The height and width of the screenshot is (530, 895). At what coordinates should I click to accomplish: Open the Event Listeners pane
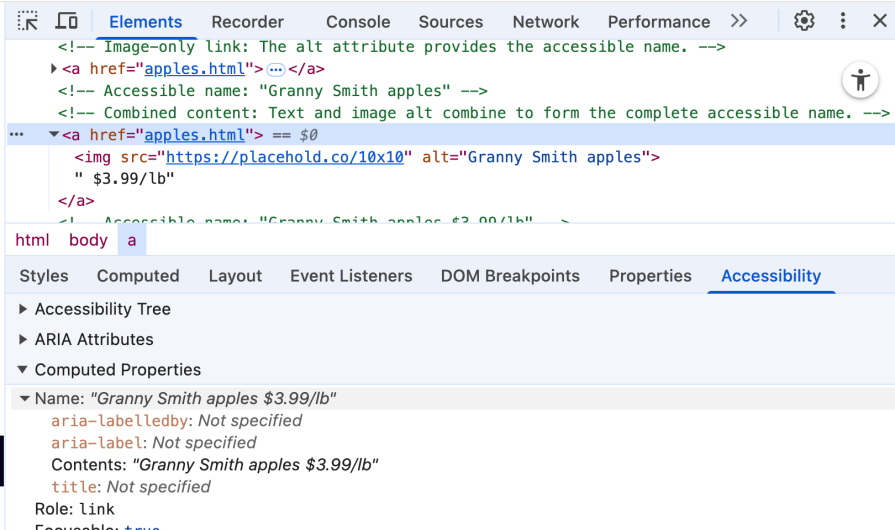(351, 276)
